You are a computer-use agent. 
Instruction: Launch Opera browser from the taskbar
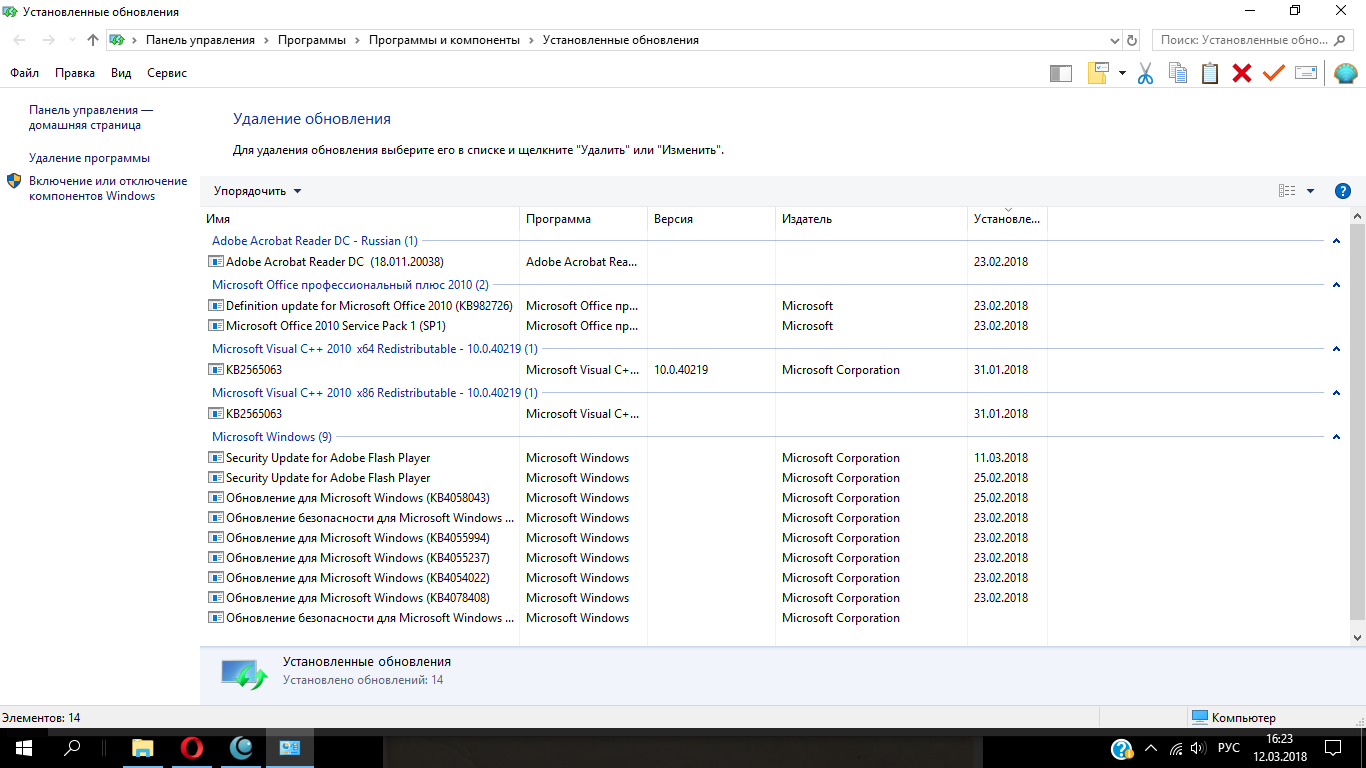tap(192, 748)
